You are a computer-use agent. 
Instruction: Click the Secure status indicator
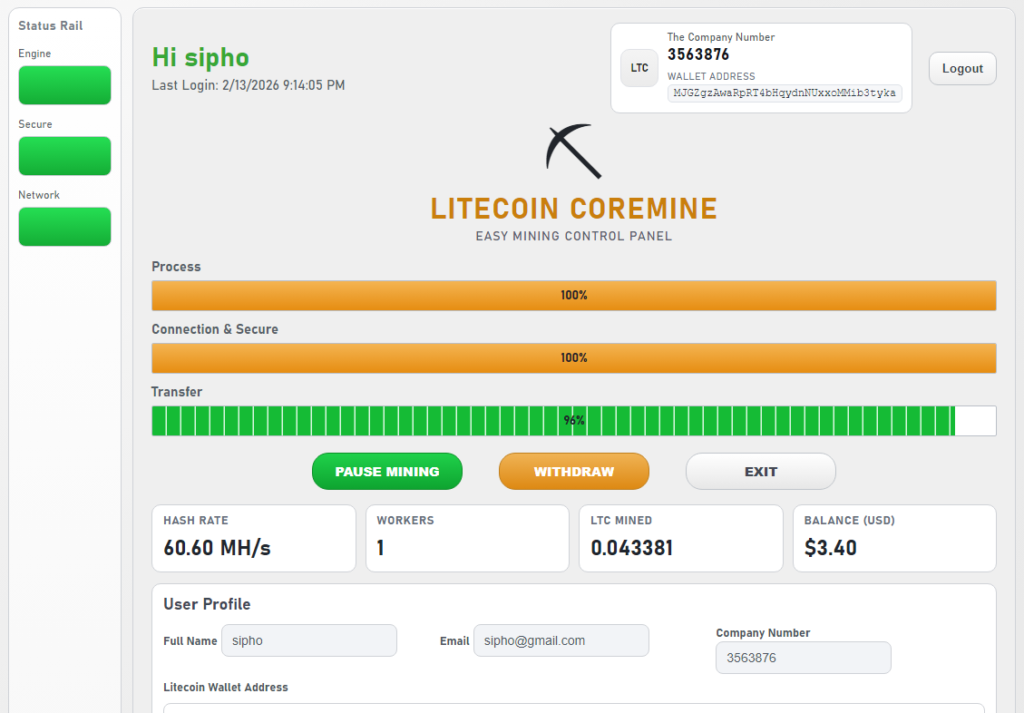point(65,156)
